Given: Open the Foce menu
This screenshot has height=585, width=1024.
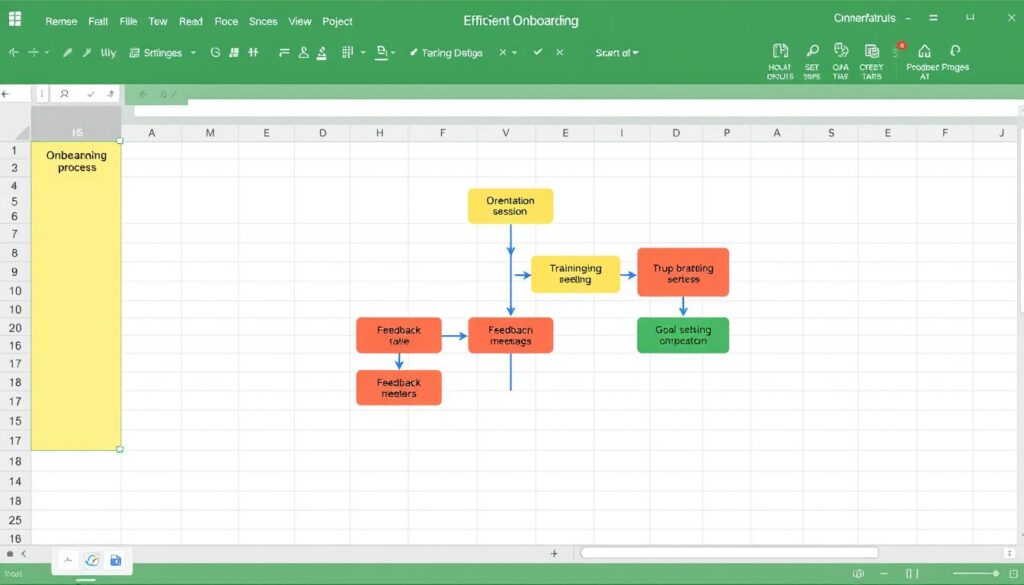Looking at the screenshot, I should click(226, 22).
